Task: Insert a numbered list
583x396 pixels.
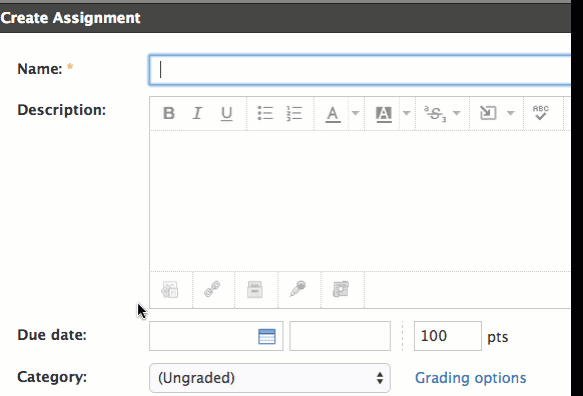Action: [294, 113]
